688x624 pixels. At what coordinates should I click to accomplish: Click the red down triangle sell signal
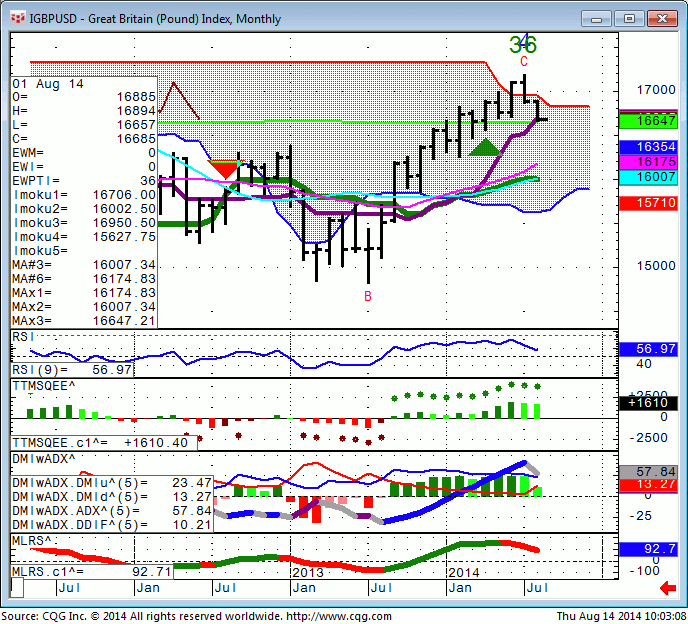click(x=225, y=169)
